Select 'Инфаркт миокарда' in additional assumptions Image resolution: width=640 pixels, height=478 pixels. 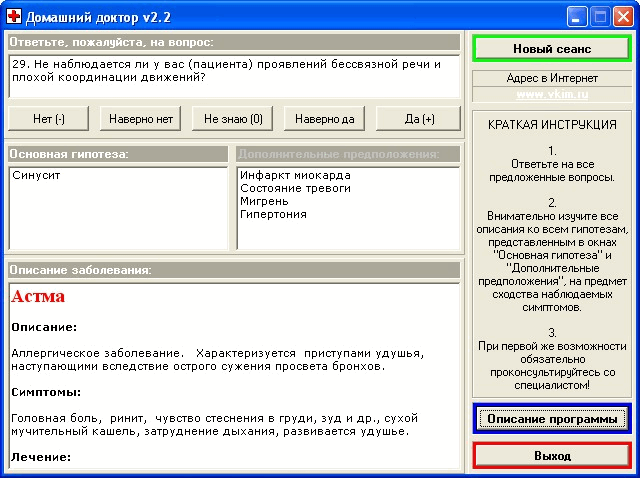coord(295,176)
